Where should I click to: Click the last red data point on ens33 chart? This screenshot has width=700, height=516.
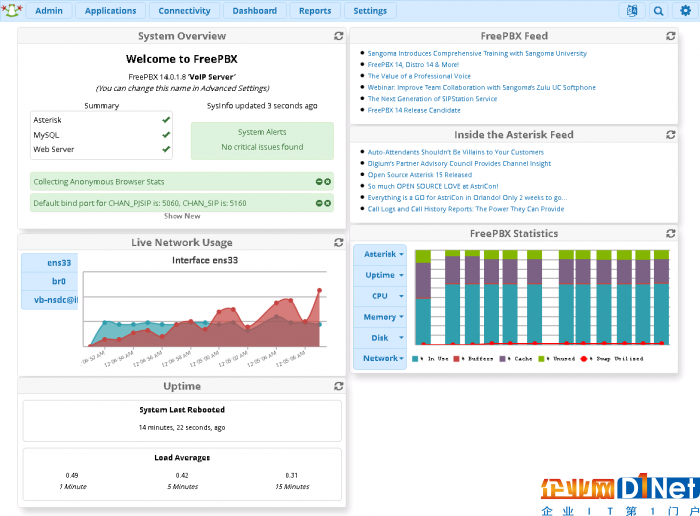click(319, 291)
